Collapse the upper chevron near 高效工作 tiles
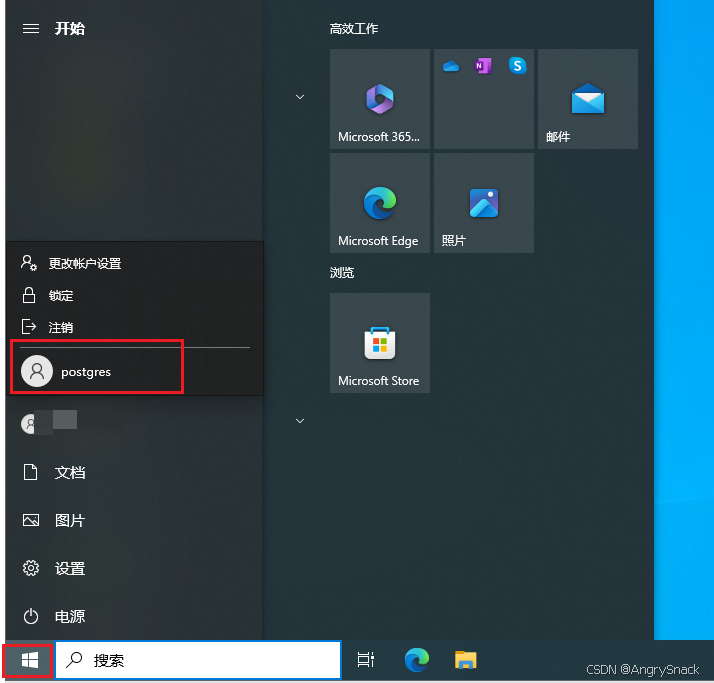Viewport: 714px width, 683px height. click(x=300, y=97)
